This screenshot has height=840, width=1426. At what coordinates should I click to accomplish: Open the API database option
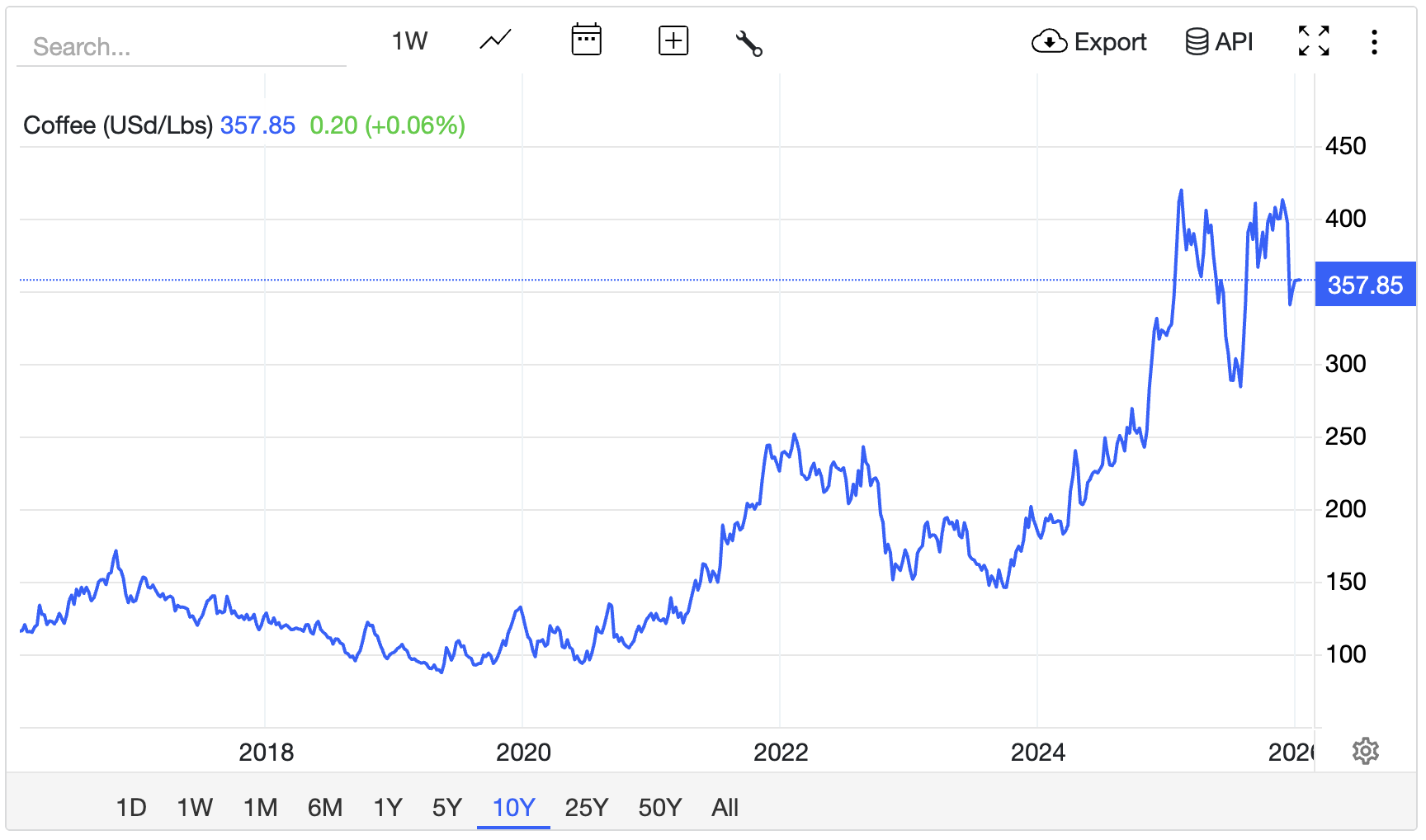(x=1219, y=41)
